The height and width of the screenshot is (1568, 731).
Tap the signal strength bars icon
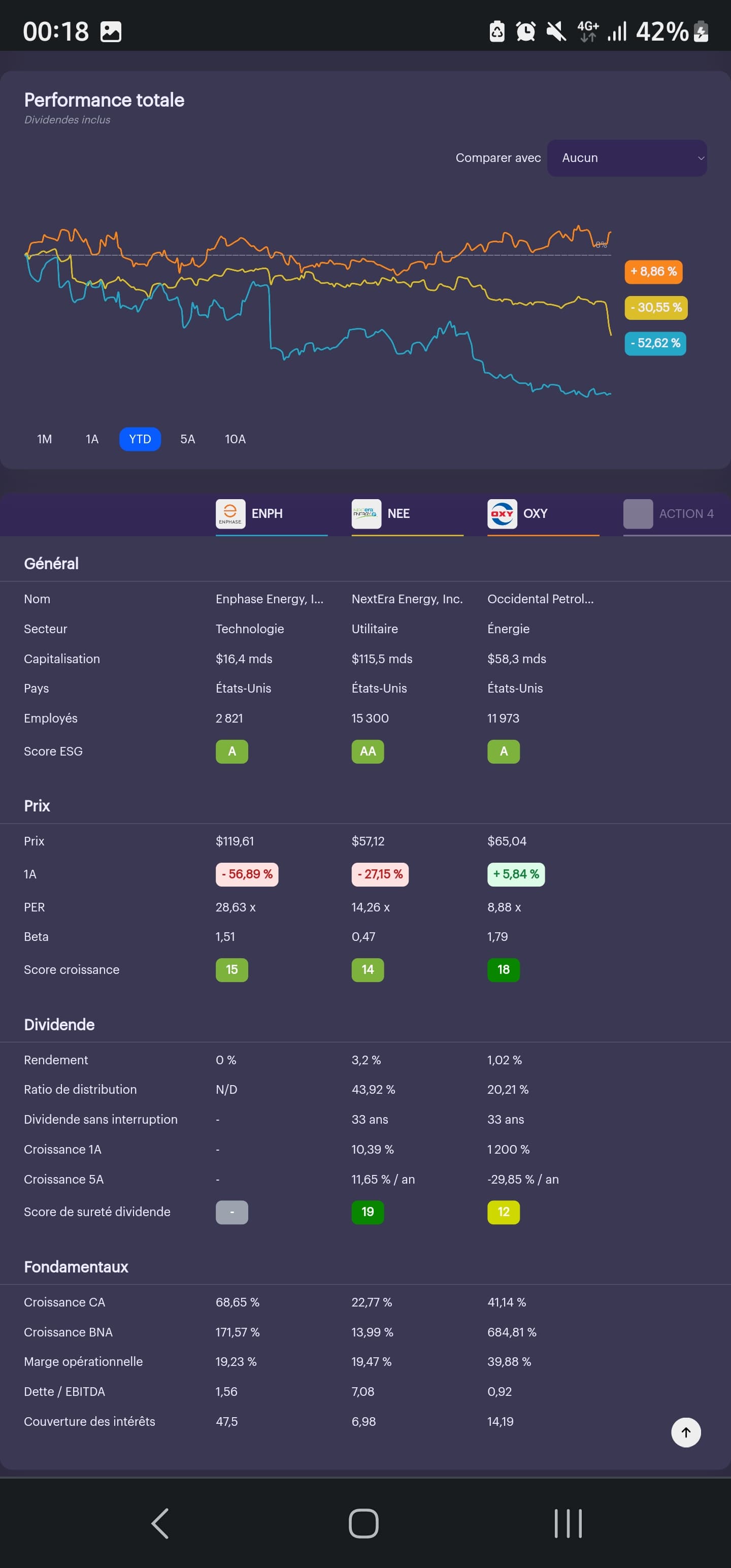617,31
